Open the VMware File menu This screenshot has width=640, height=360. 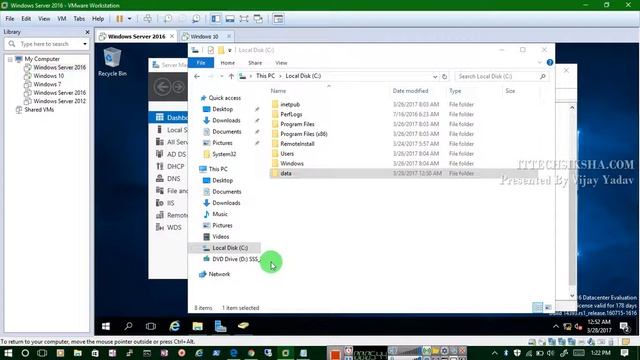point(10,19)
